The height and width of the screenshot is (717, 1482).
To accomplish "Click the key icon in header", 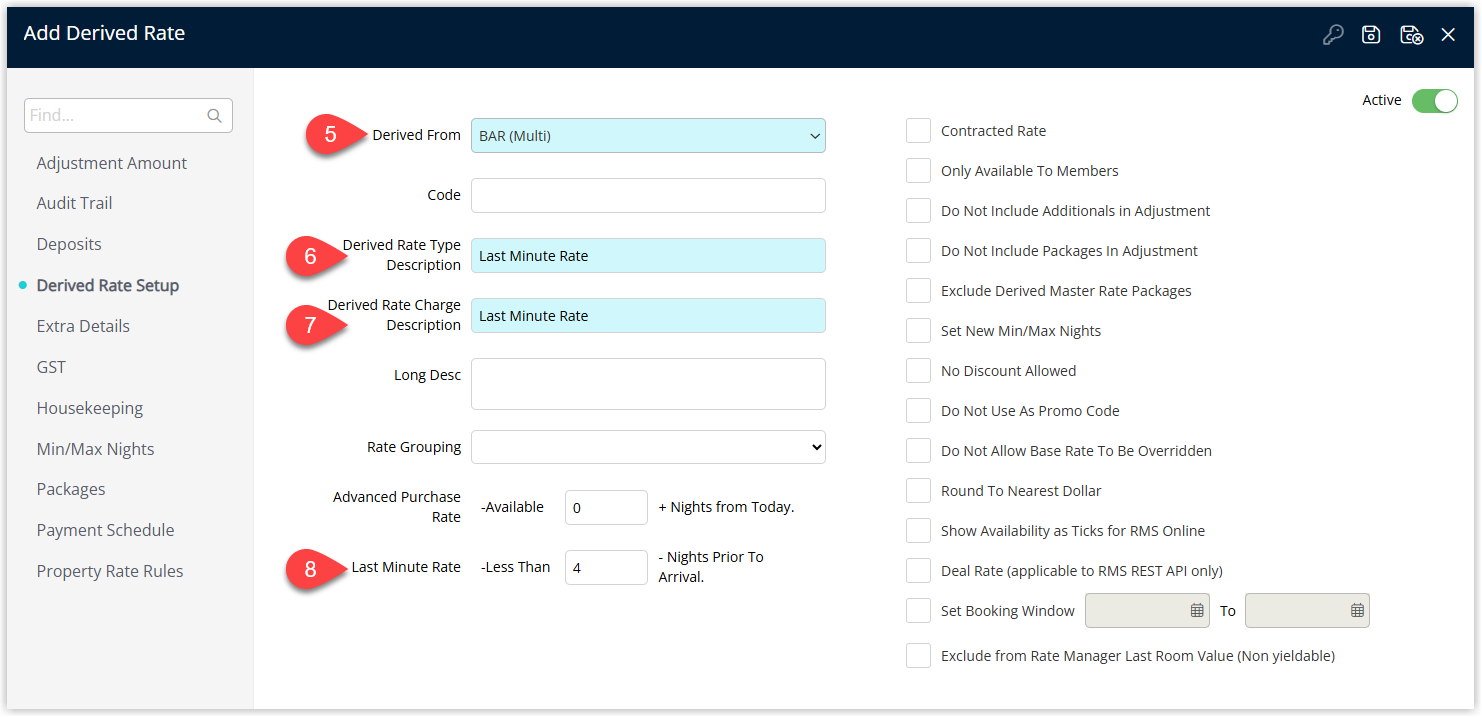I will (1333, 35).
